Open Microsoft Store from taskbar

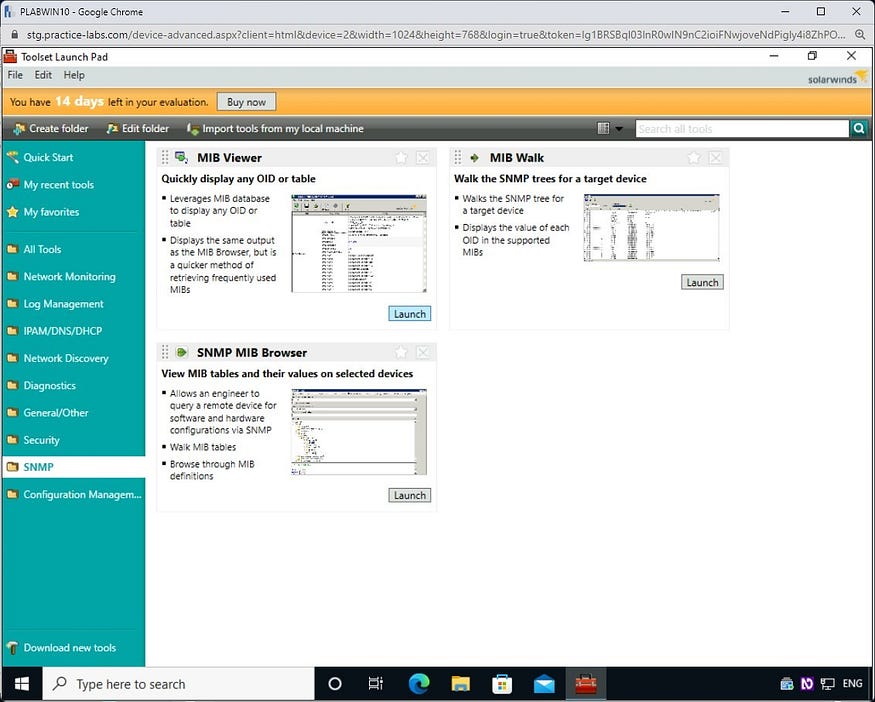tap(502, 684)
